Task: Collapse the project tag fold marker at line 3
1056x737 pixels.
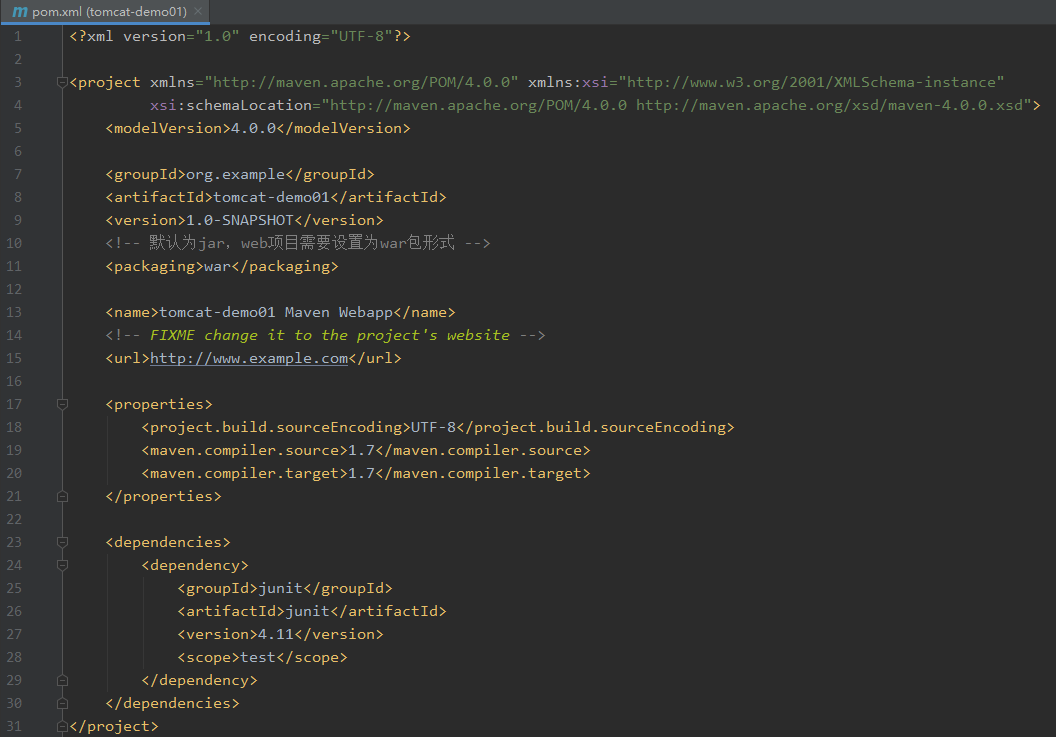Action: coord(62,82)
